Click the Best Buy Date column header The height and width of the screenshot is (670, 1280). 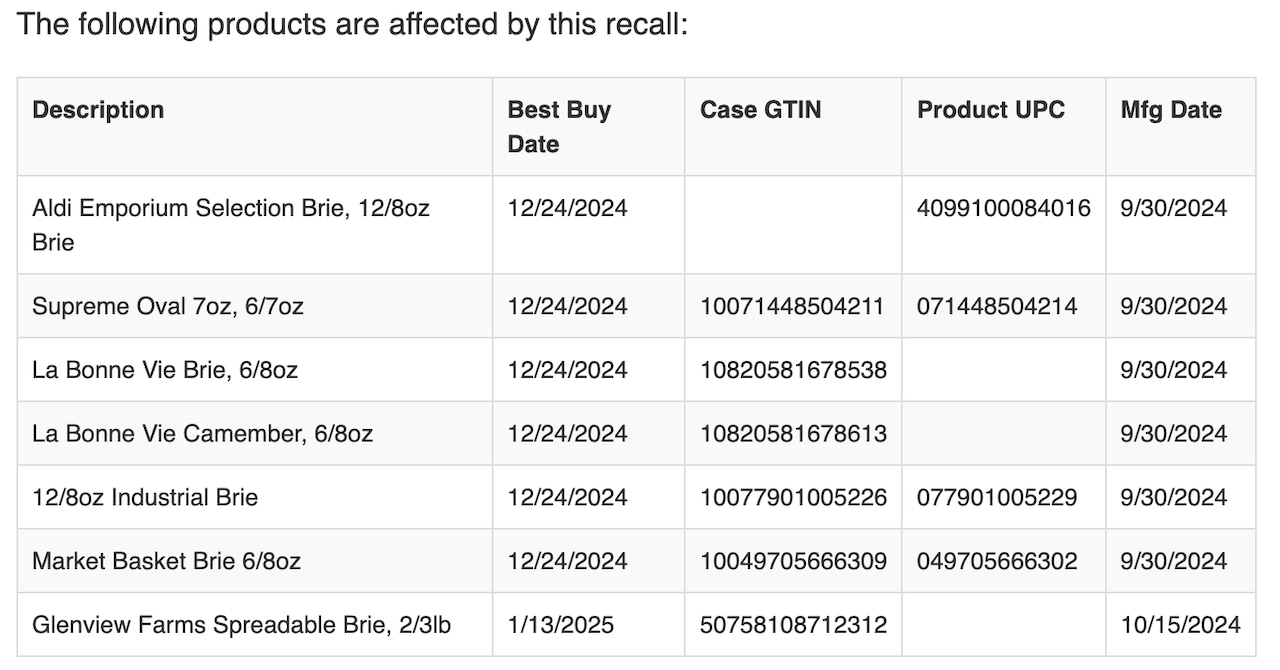(x=559, y=127)
